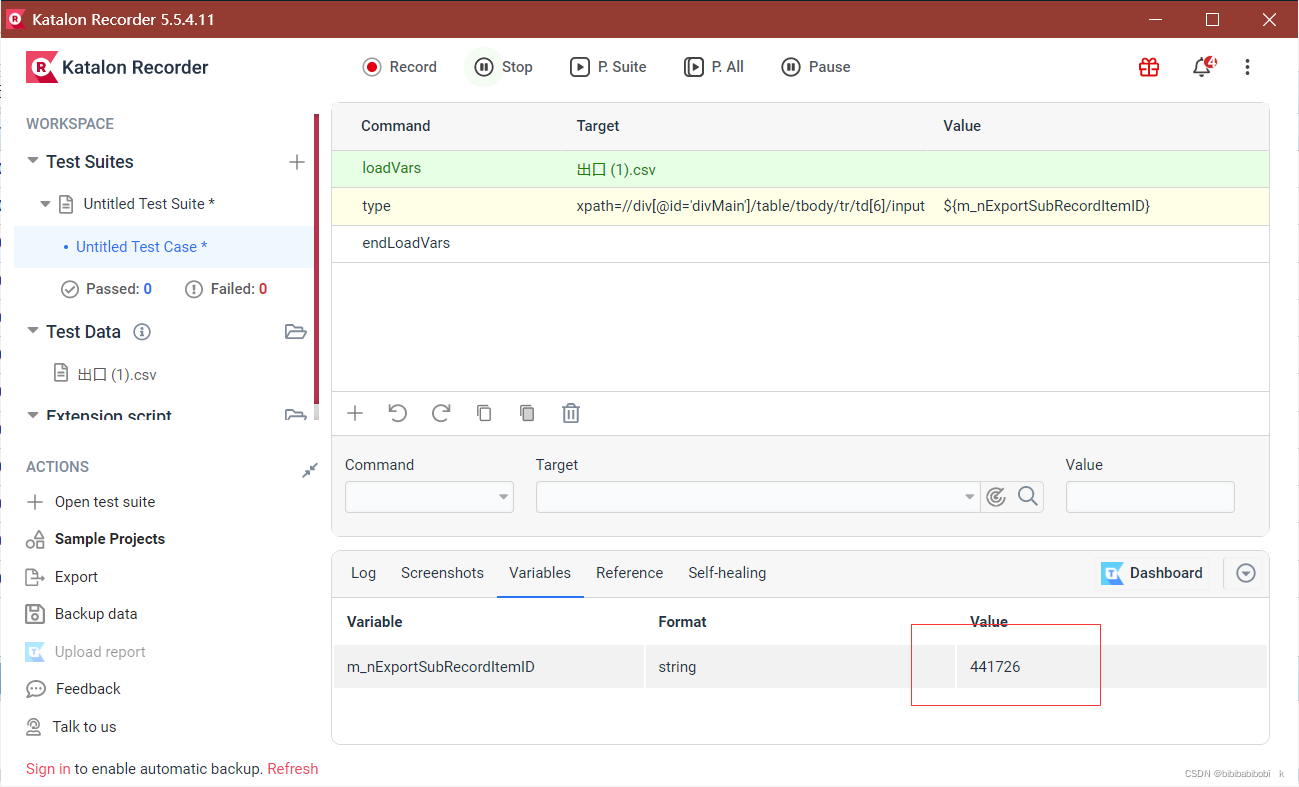Viewport: 1299px width, 787px height.
Task: Click Open test suite action
Action: point(91,502)
